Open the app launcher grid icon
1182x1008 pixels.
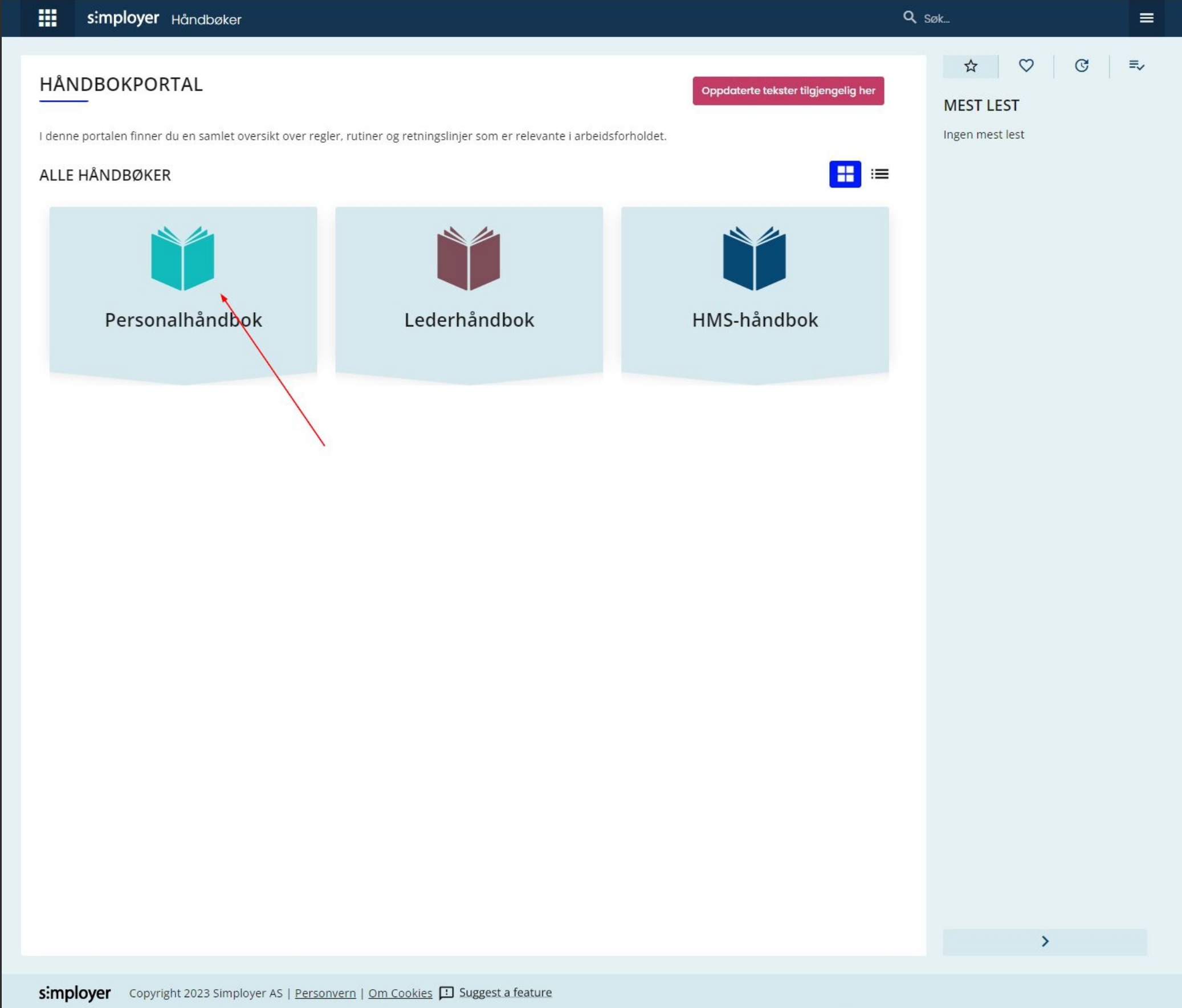click(47, 18)
